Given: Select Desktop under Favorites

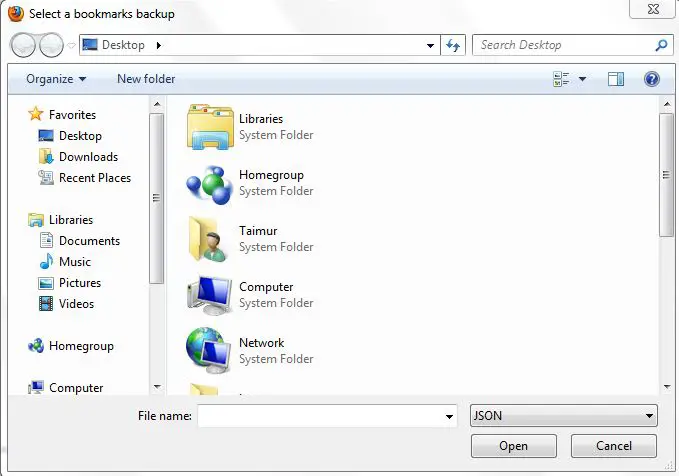Looking at the screenshot, I should [x=80, y=136].
